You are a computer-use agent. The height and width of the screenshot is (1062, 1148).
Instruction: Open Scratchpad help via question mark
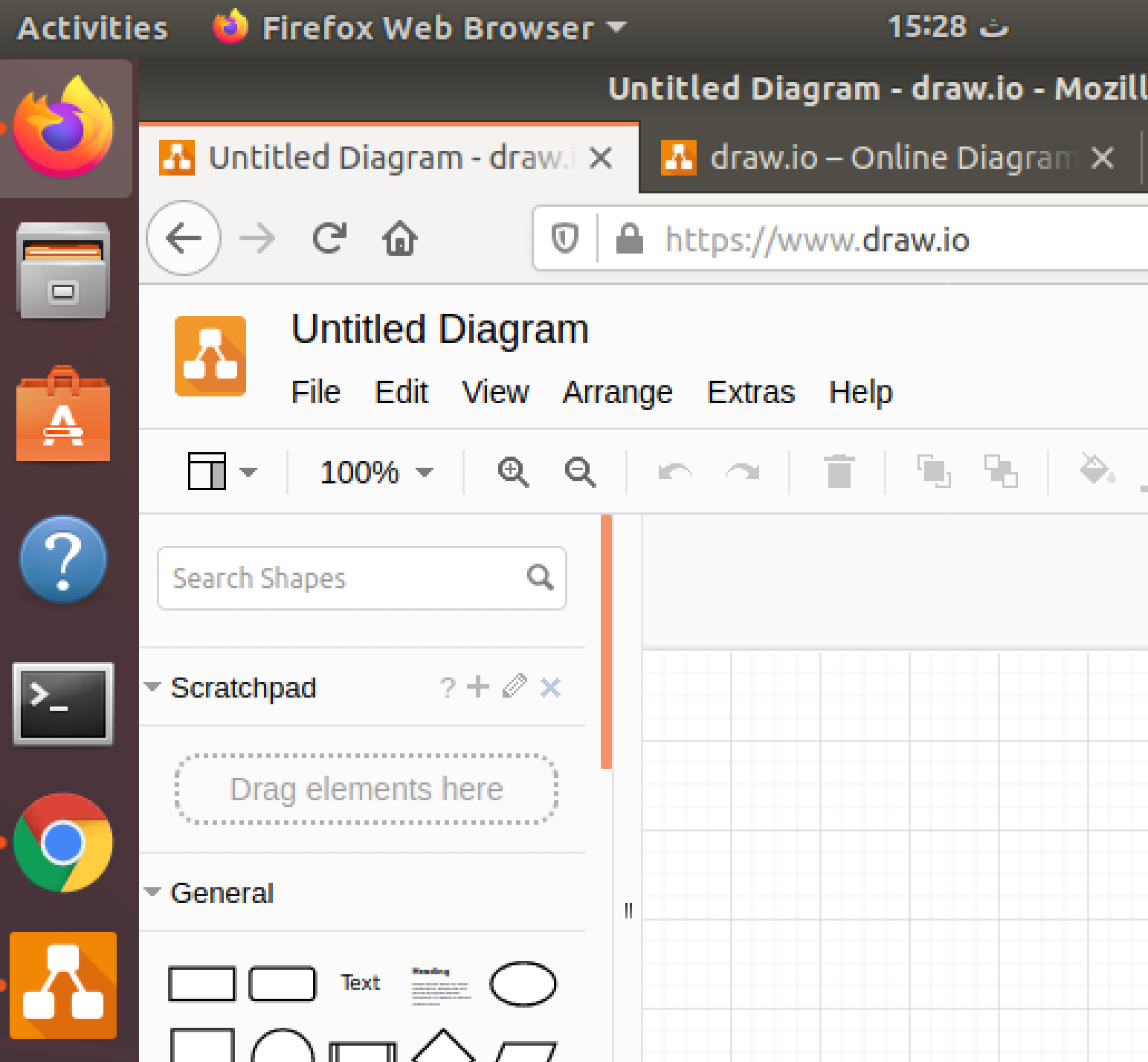point(447,687)
